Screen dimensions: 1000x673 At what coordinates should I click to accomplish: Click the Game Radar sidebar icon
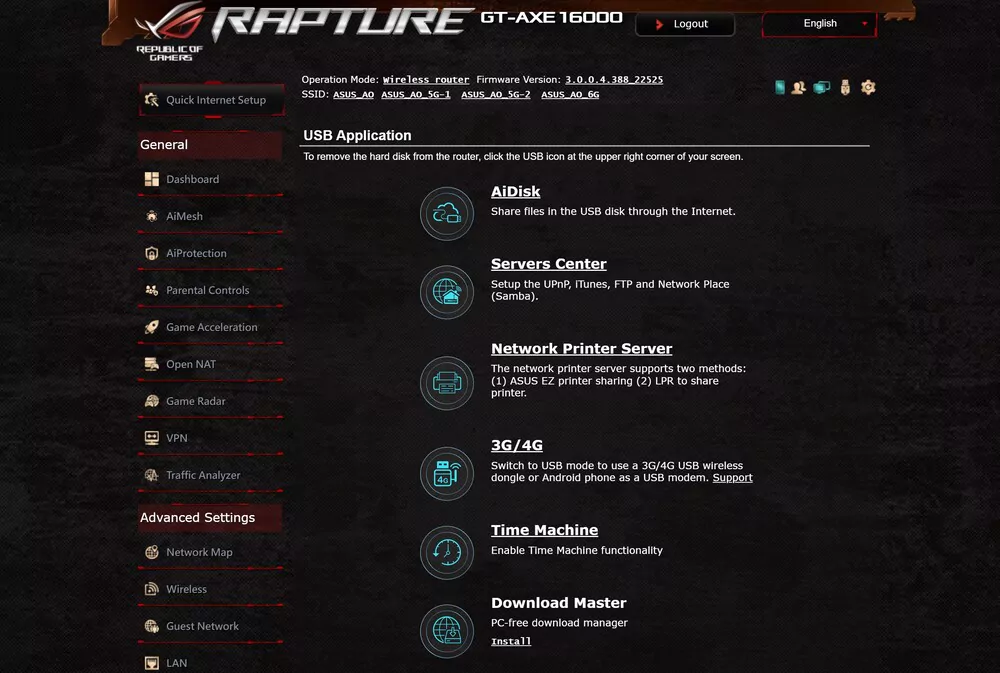152,401
